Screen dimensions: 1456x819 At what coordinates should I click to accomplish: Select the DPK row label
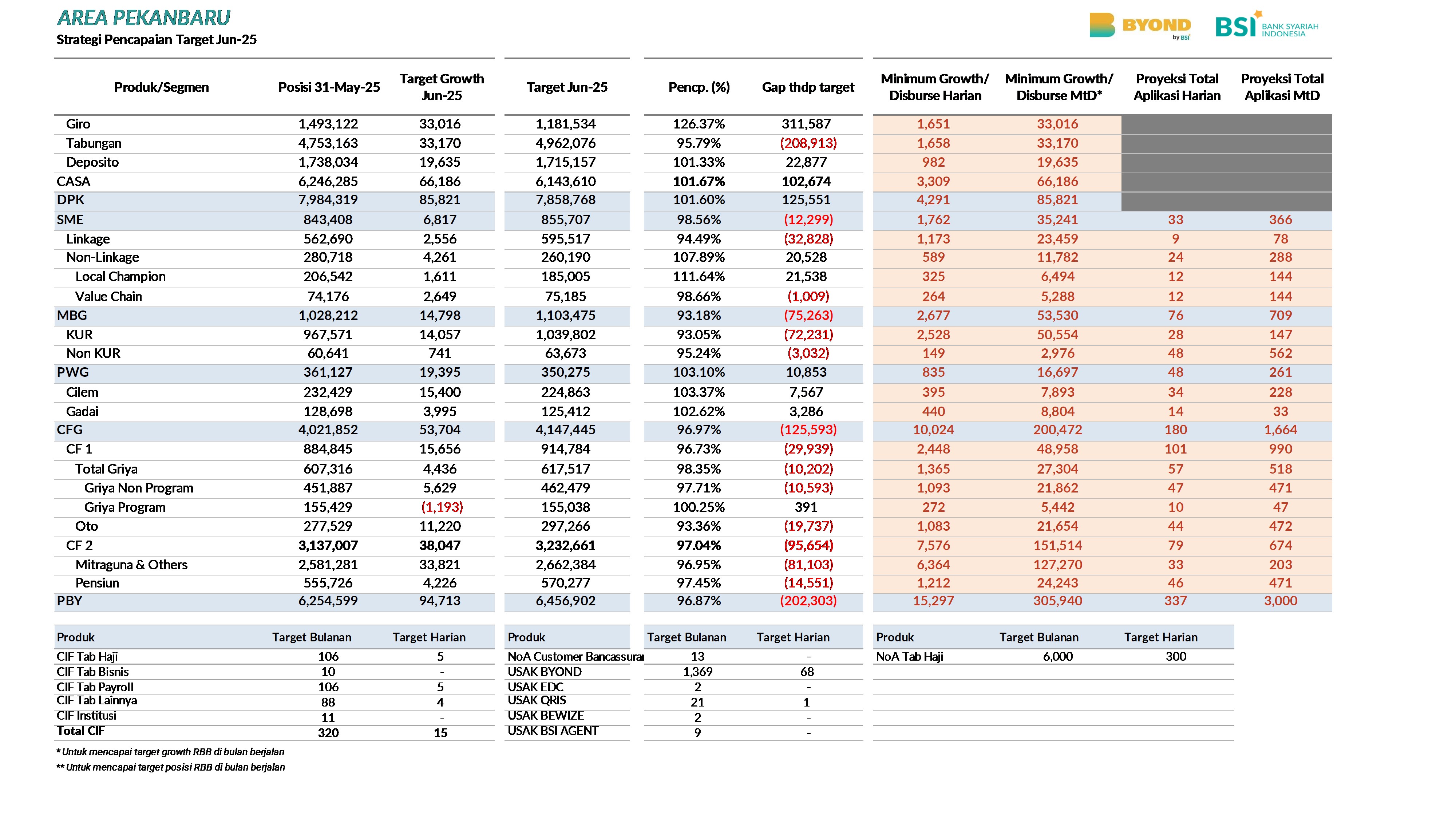click(71, 199)
